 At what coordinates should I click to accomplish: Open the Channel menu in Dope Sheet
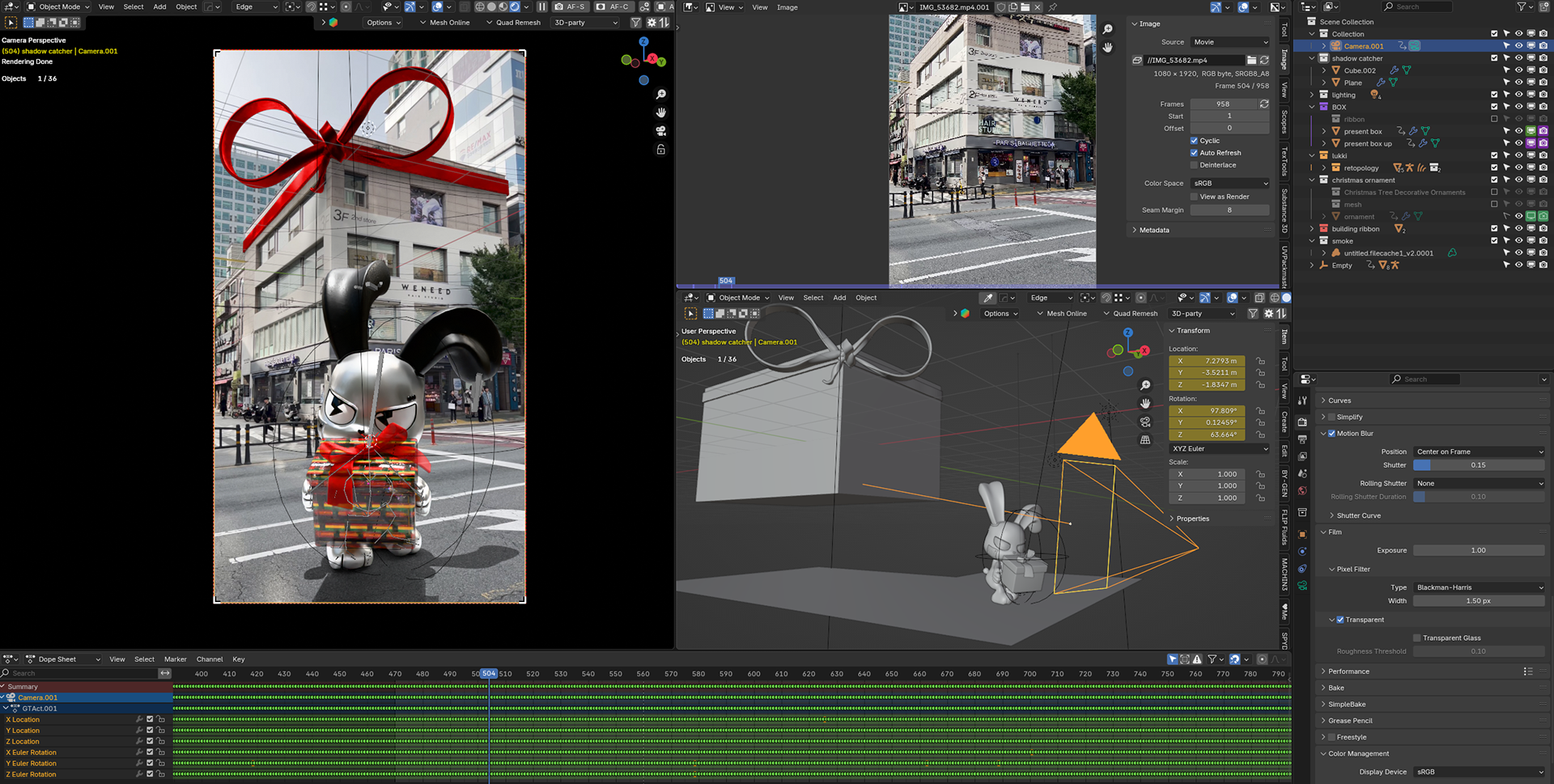click(x=210, y=659)
